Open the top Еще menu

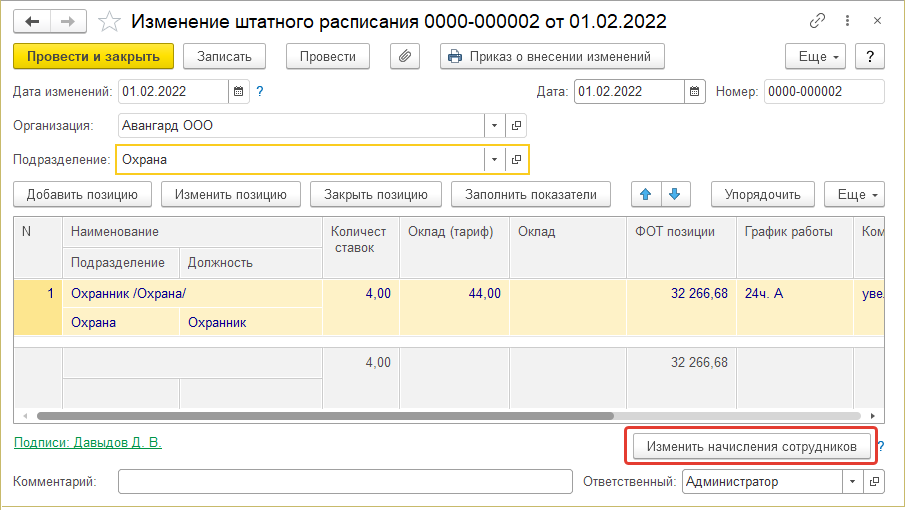(816, 57)
